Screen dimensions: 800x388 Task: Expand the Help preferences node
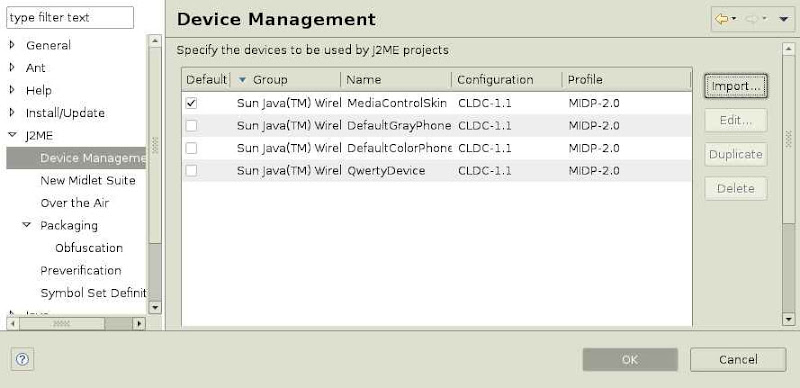click(12, 90)
